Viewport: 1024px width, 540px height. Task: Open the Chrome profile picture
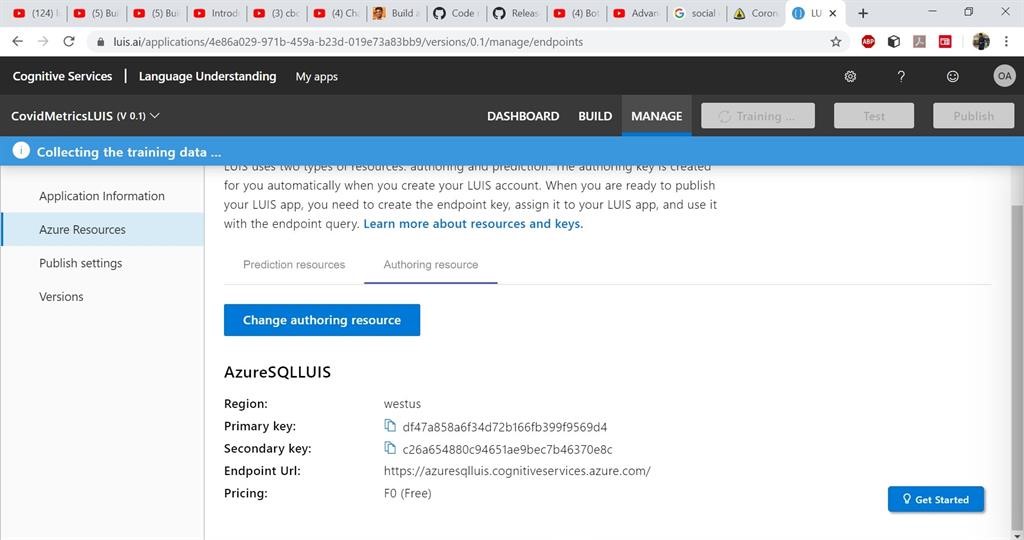click(x=980, y=41)
